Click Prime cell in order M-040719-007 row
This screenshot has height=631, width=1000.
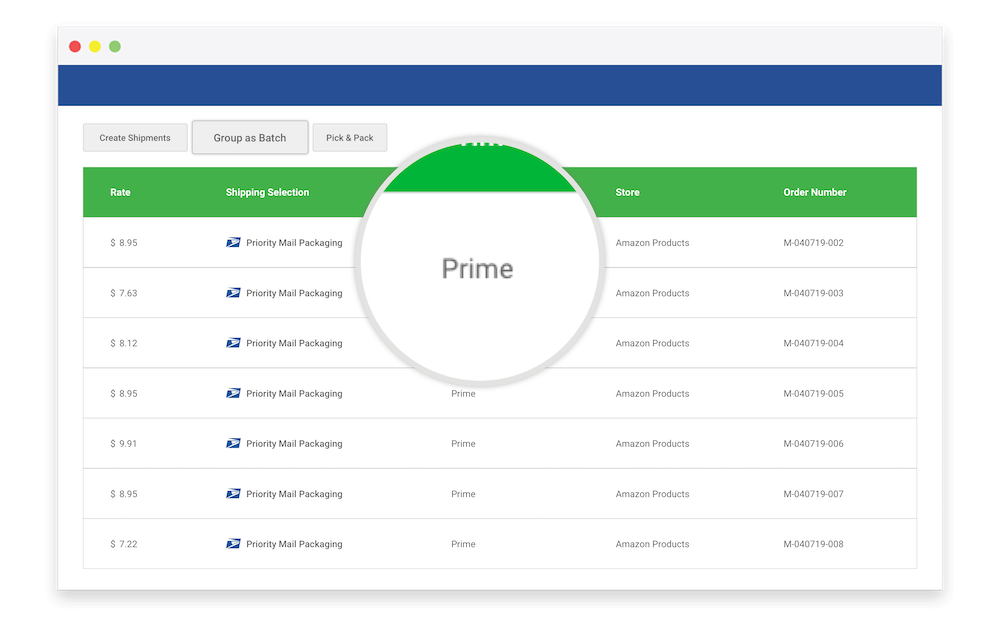463,494
